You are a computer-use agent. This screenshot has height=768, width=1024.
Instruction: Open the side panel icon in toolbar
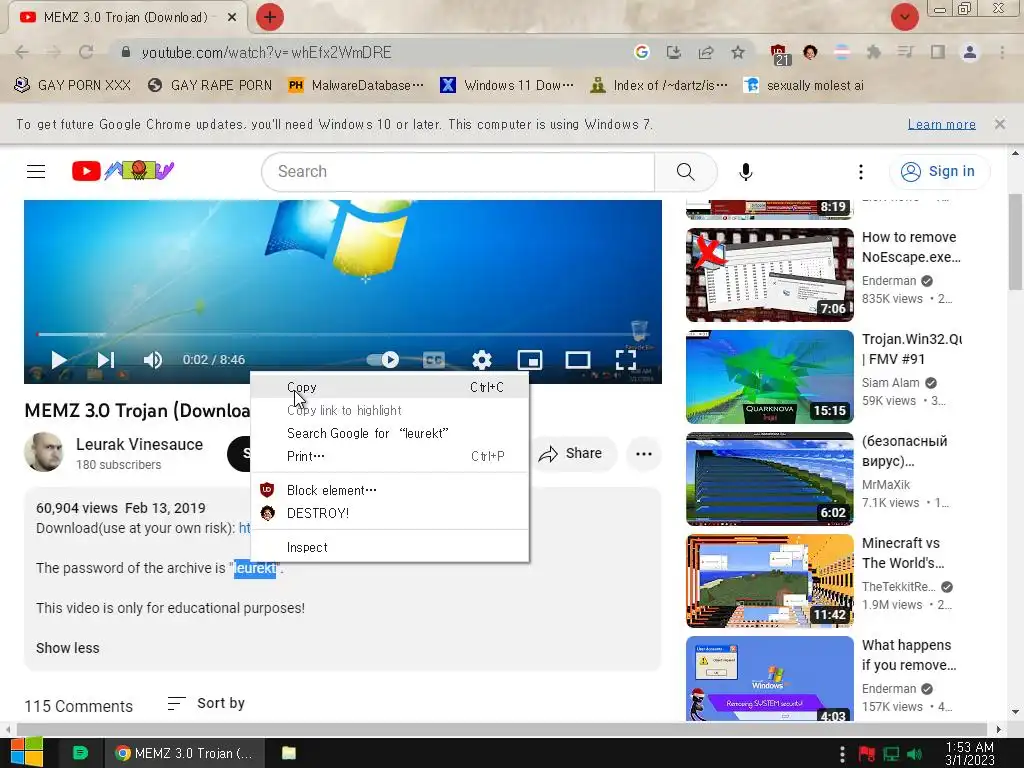point(938,52)
